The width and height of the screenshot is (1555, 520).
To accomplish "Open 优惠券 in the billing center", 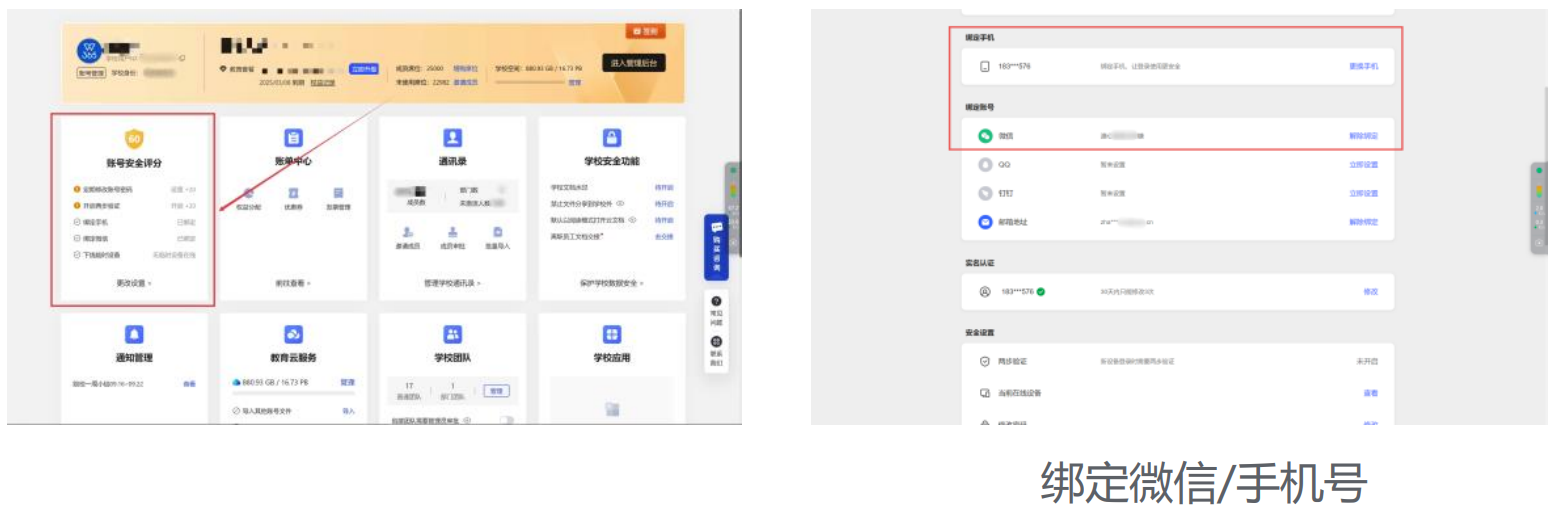I will tap(293, 199).
